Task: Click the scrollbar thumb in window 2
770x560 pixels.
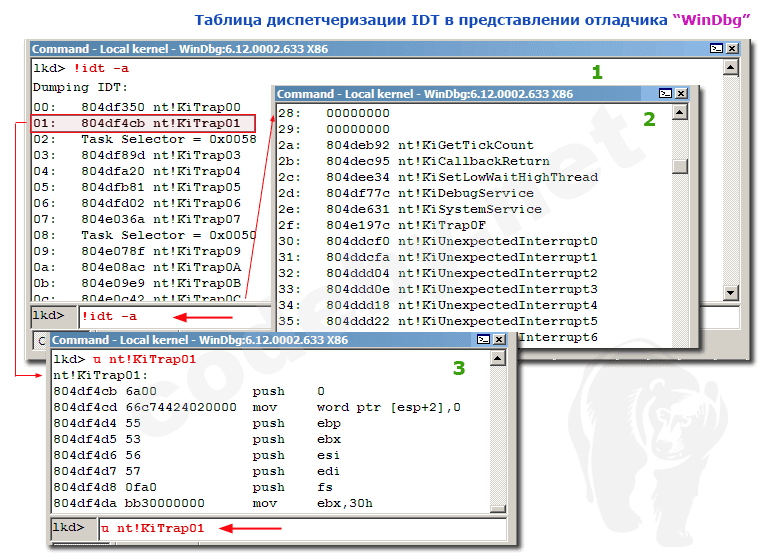Action: (x=680, y=166)
